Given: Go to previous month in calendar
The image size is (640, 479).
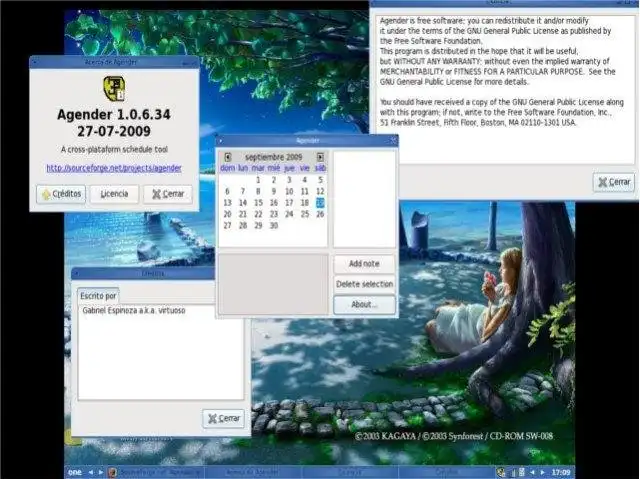Looking at the screenshot, I should [228, 157].
